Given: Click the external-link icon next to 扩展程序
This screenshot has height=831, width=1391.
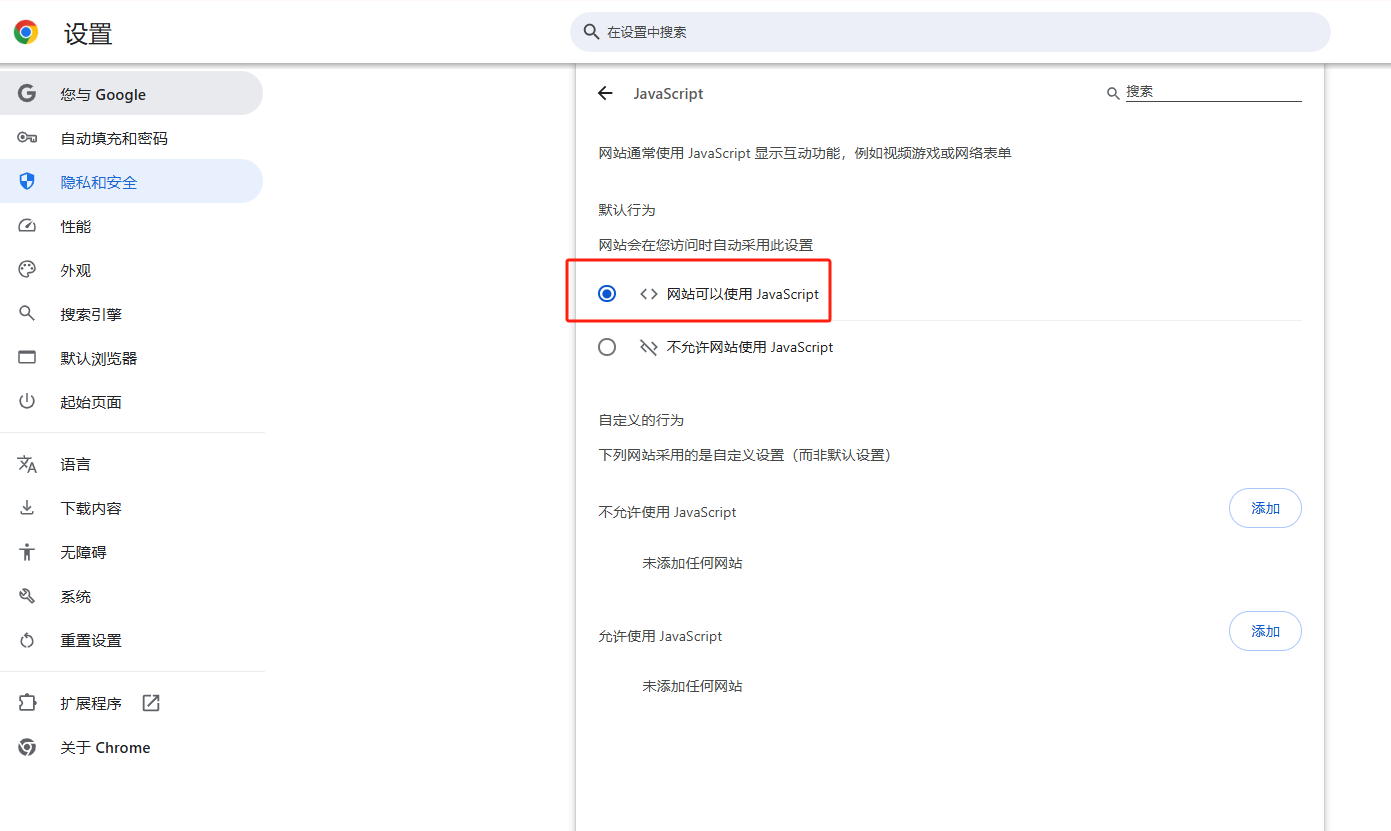Looking at the screenshot, I should (151, 703).
